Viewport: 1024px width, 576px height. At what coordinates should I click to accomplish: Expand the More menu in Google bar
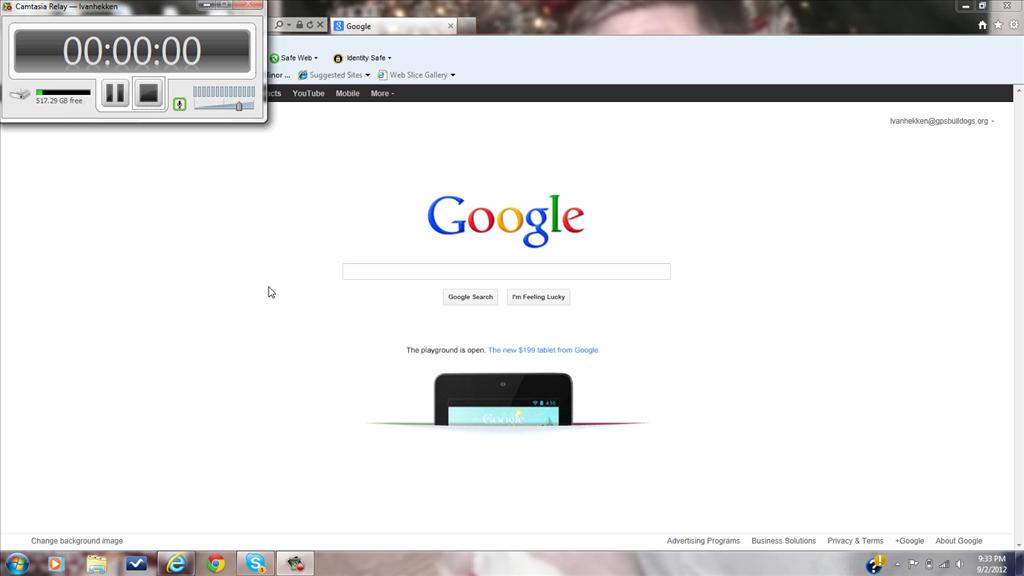click(382, 93)
